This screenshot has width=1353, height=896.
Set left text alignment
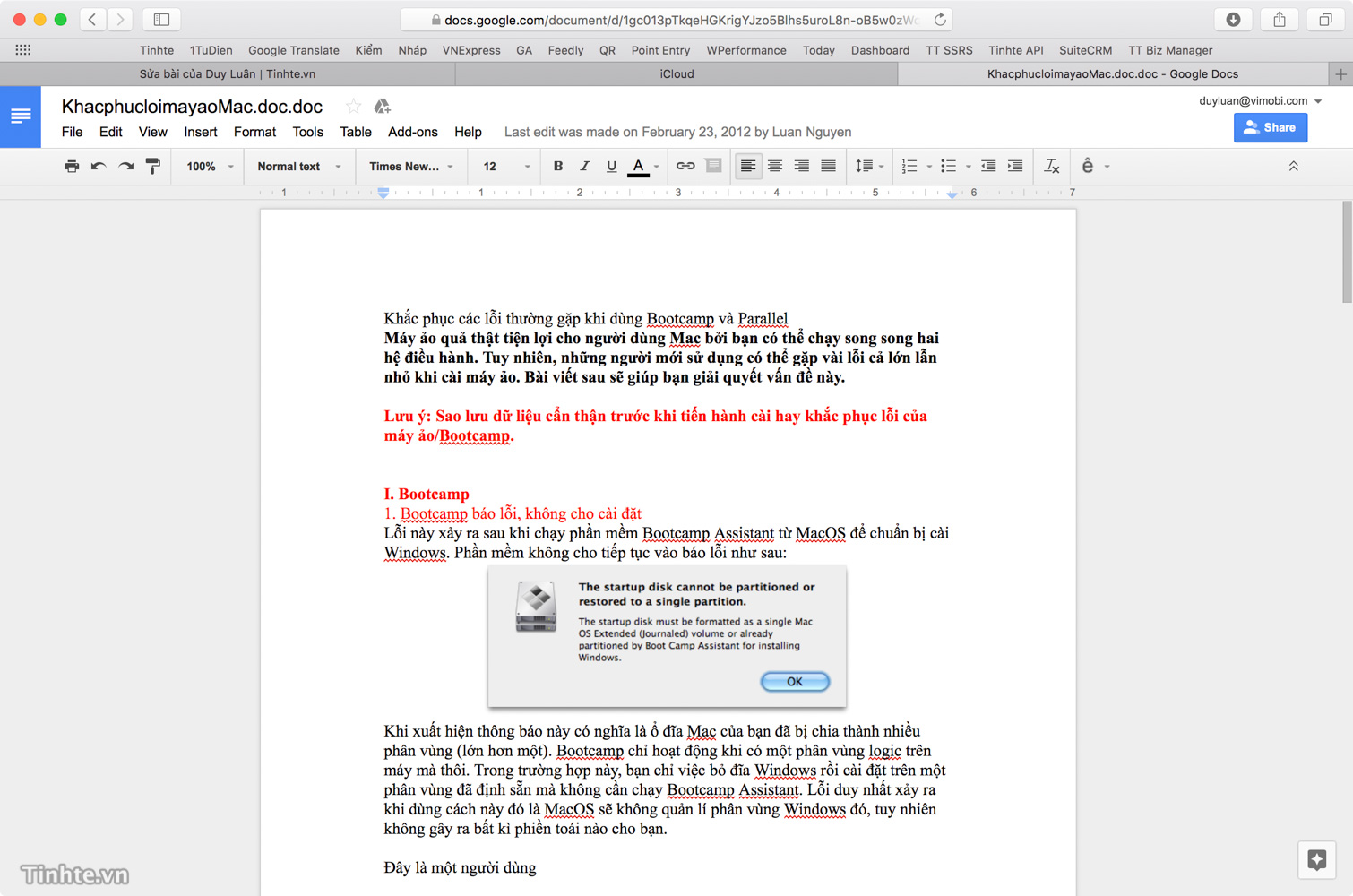[x=748, y=166]
